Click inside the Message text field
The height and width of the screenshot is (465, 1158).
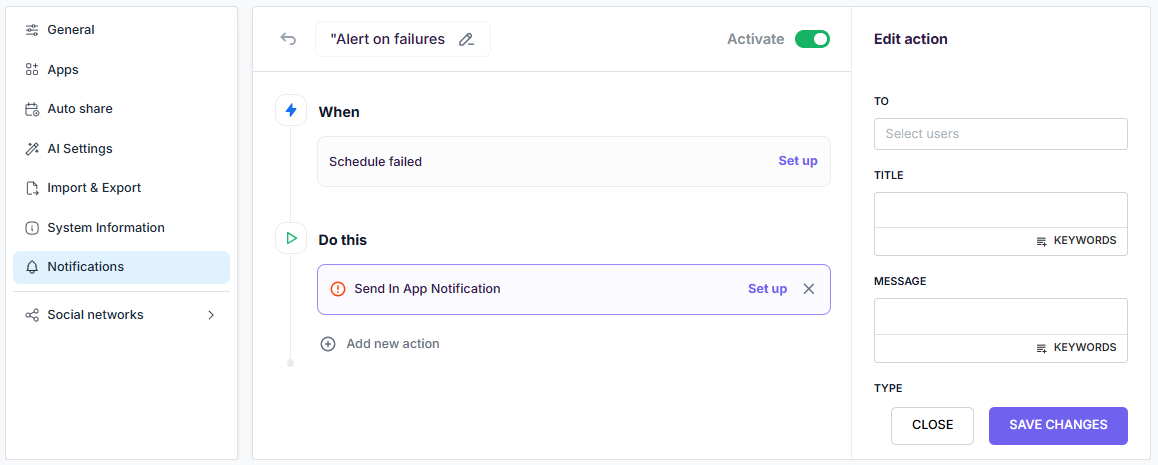pos(1000,316)
